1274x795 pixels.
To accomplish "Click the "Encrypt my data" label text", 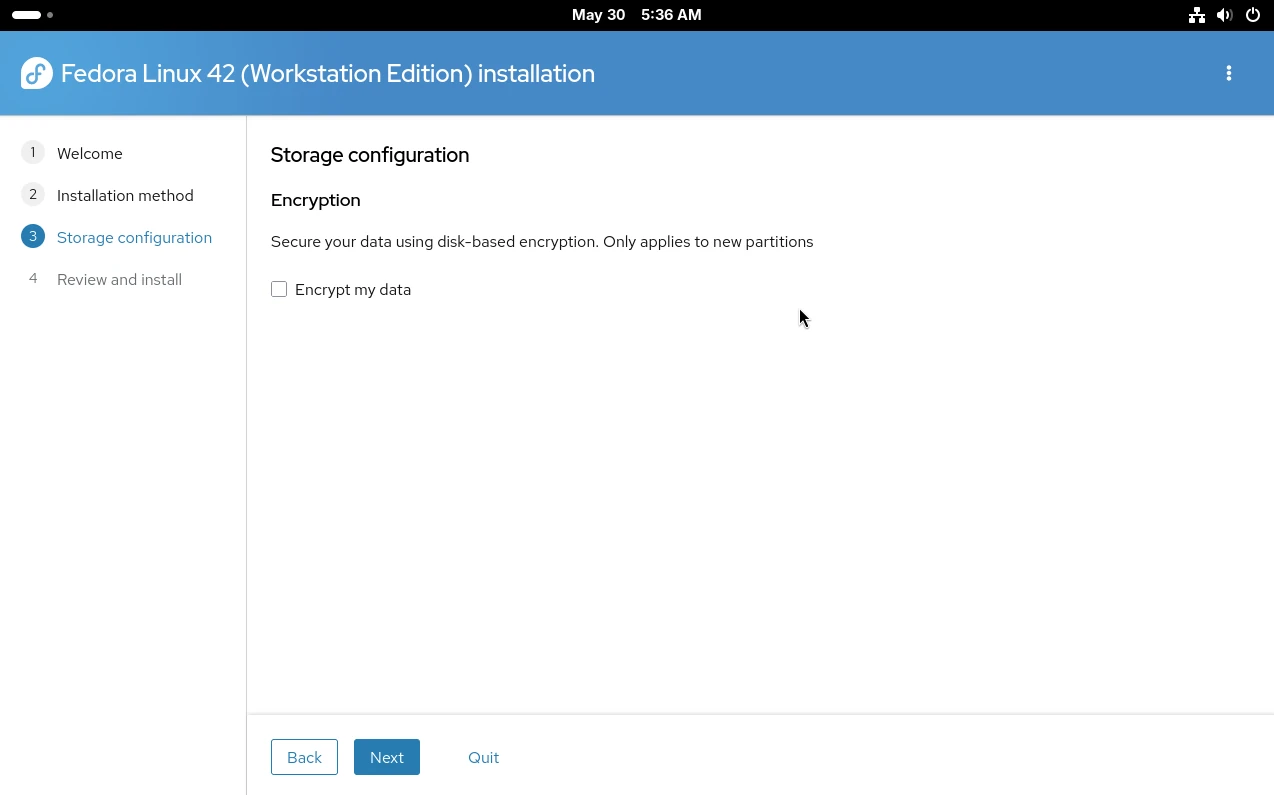I will click(x=353, y=290).
